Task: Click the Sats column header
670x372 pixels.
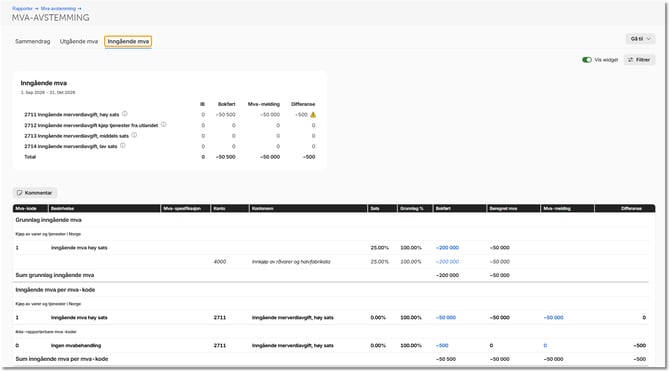Action: (382, 208)
